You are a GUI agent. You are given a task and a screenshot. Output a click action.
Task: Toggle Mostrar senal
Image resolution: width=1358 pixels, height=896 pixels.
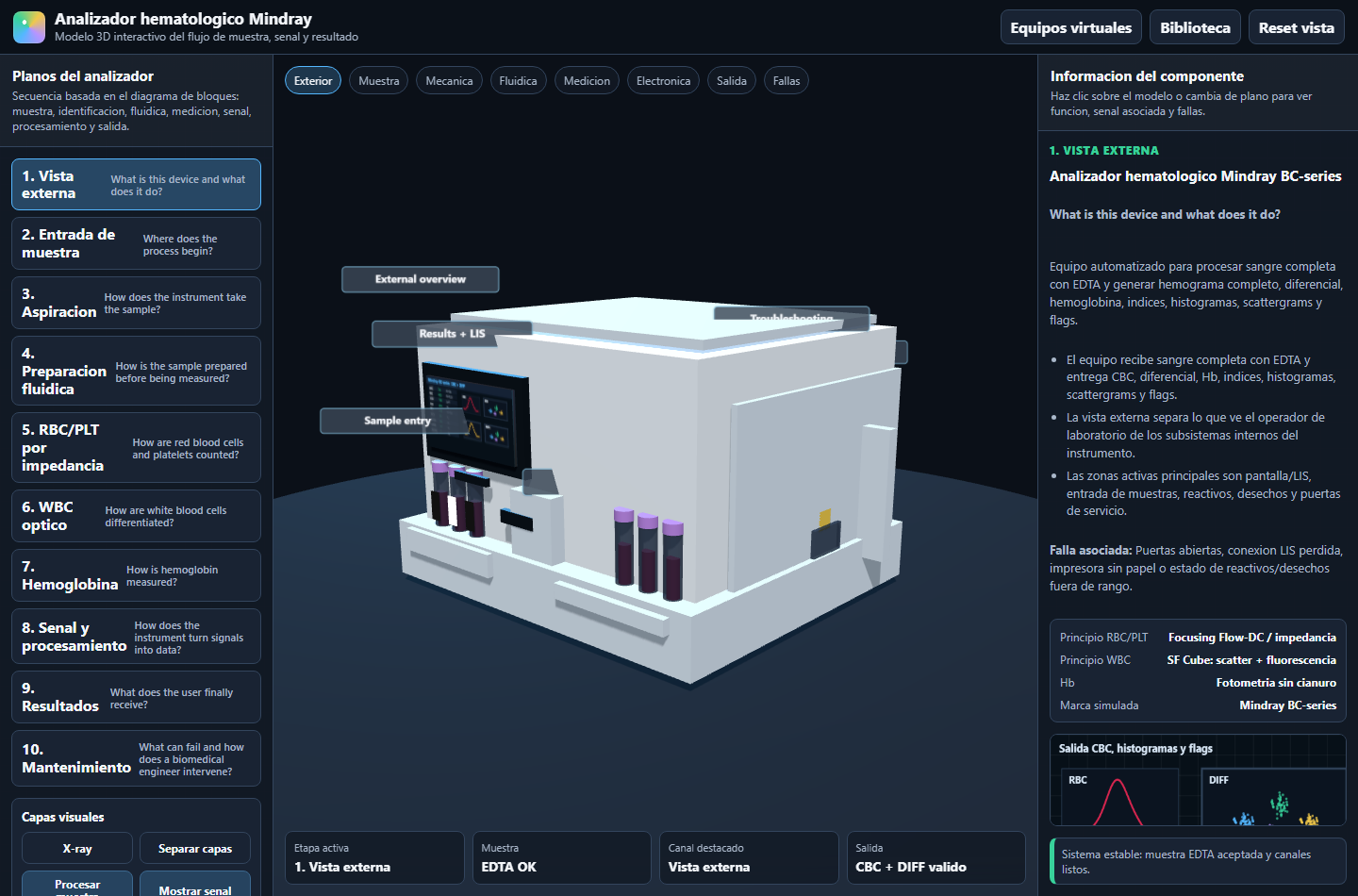pos(195,885)
